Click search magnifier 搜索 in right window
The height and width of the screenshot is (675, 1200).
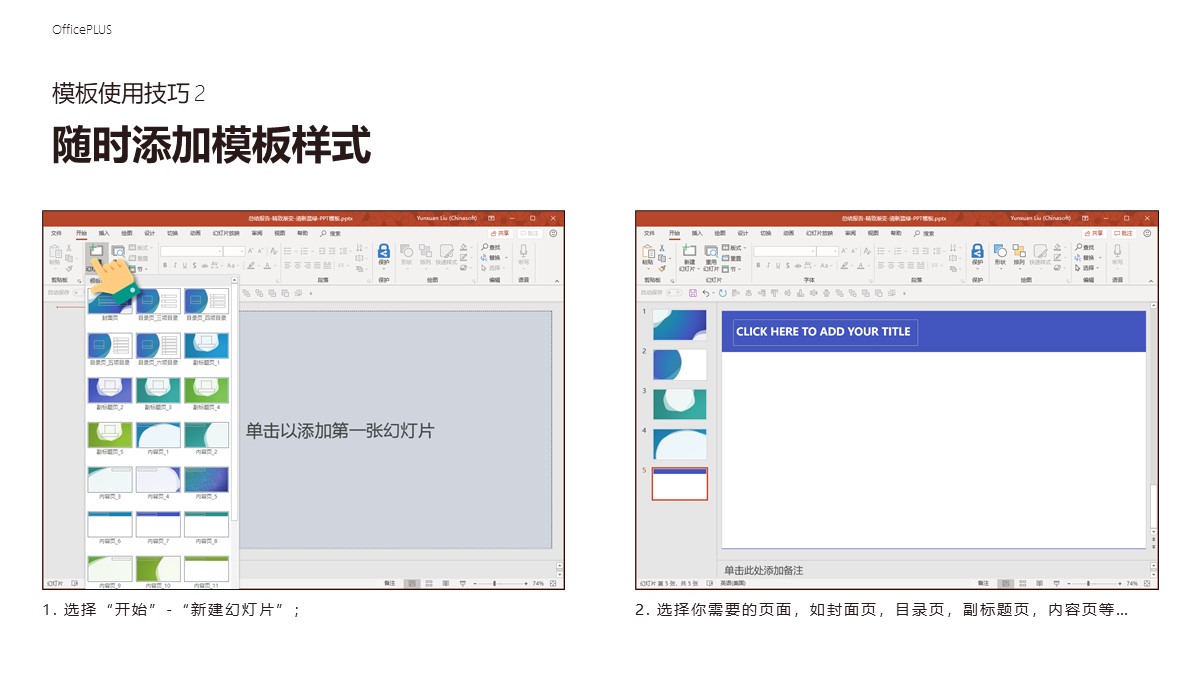pyautogui.click(x=917, y=233)
